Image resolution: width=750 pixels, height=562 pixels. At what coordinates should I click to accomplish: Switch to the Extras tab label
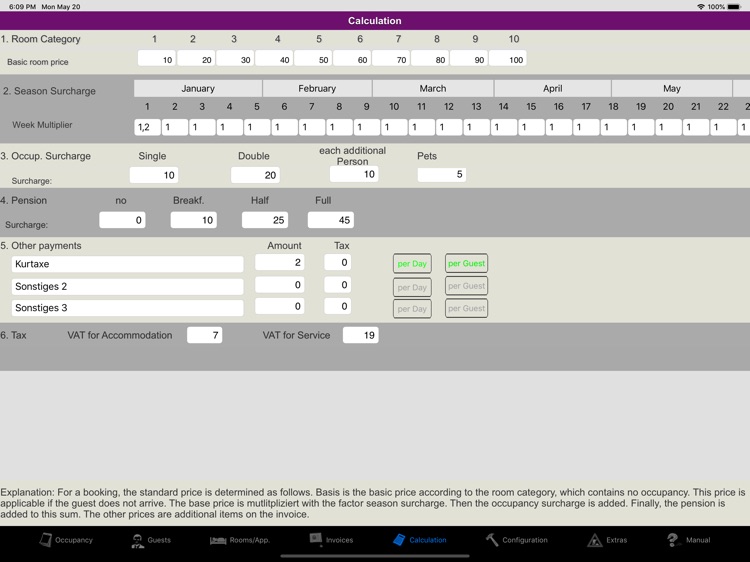(x=617, y=540)
